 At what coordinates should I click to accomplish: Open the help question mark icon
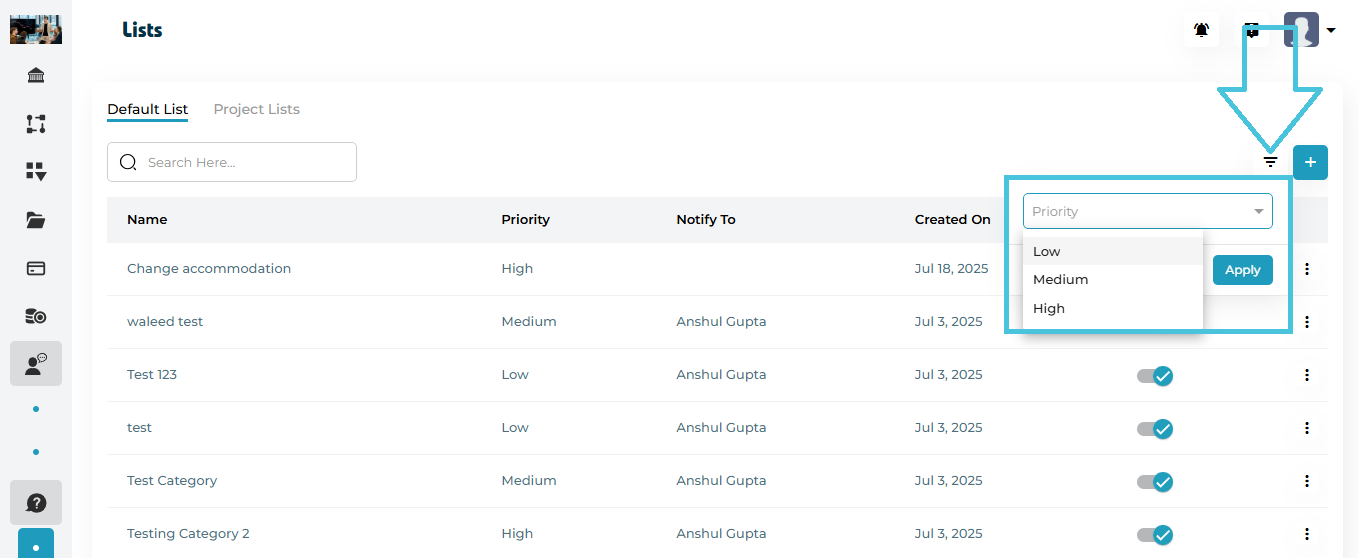click(x=36, y=502)
